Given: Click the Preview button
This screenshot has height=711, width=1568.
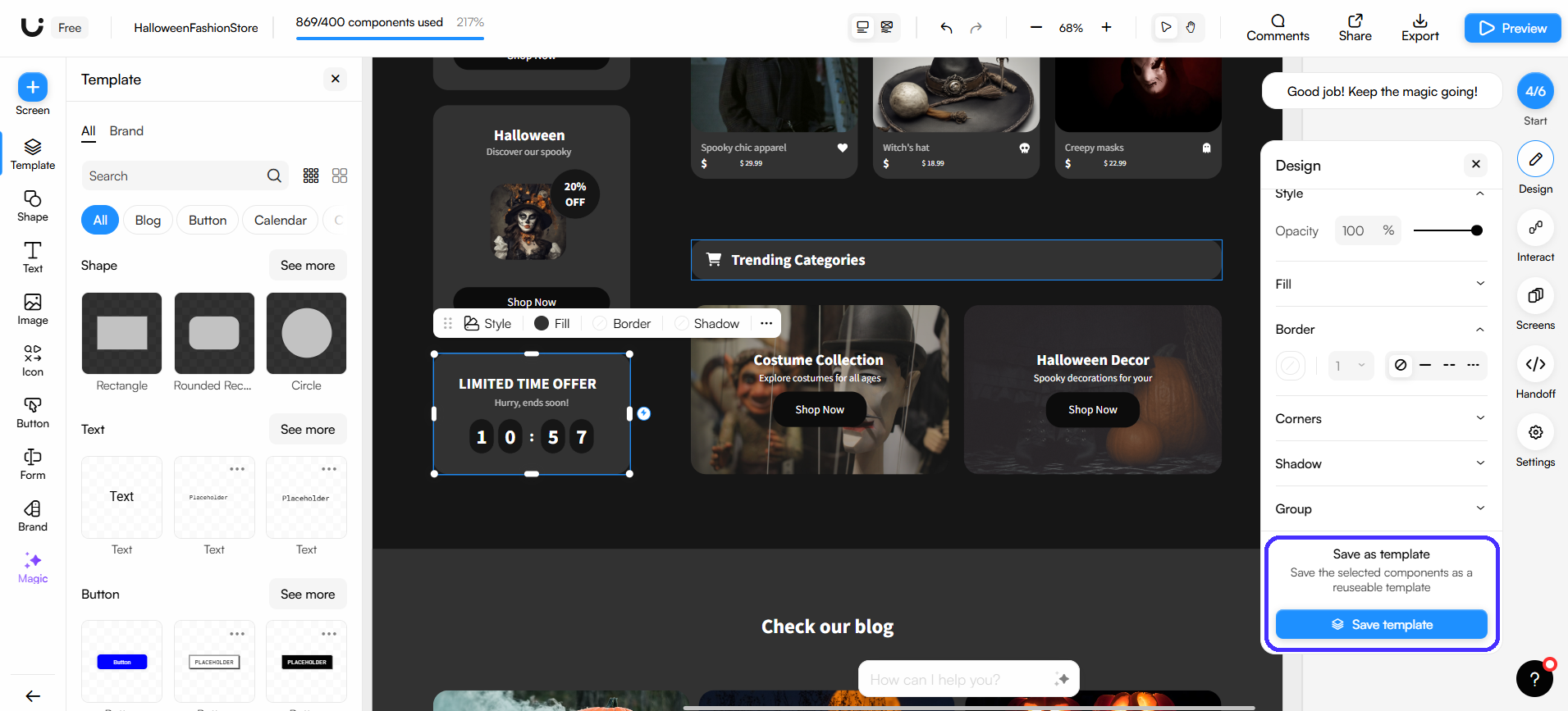Looking at the screenshot, I should tap(1513, 28).
